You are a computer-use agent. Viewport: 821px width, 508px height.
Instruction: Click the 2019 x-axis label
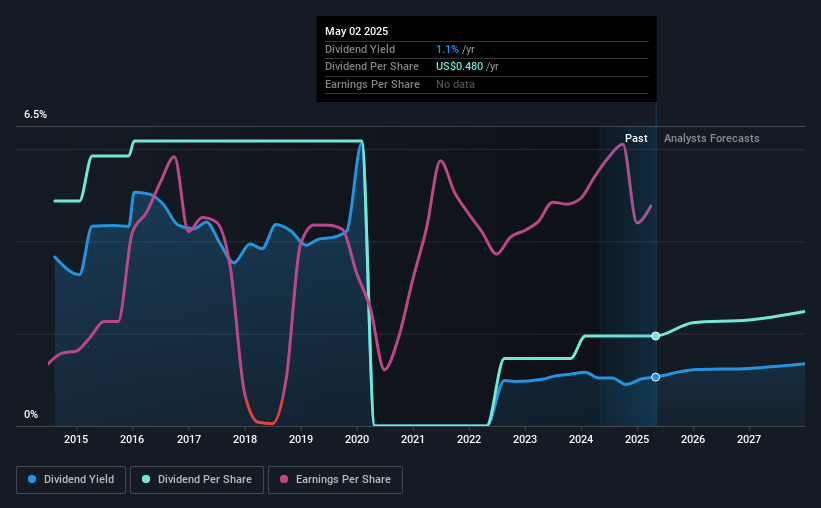coord(301,439)
